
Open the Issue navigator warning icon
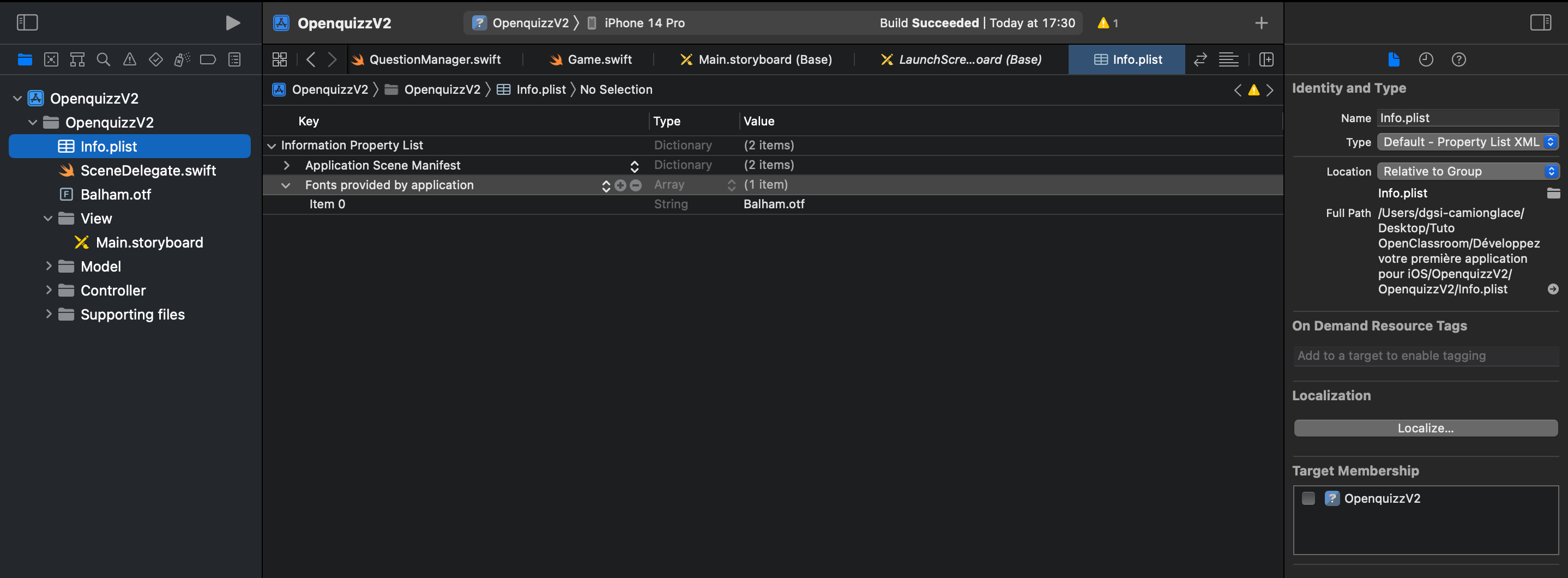click(130, 59)
